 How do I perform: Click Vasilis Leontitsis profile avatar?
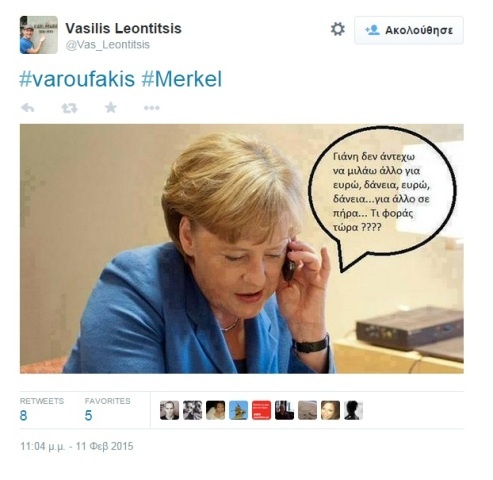[39, 35]
